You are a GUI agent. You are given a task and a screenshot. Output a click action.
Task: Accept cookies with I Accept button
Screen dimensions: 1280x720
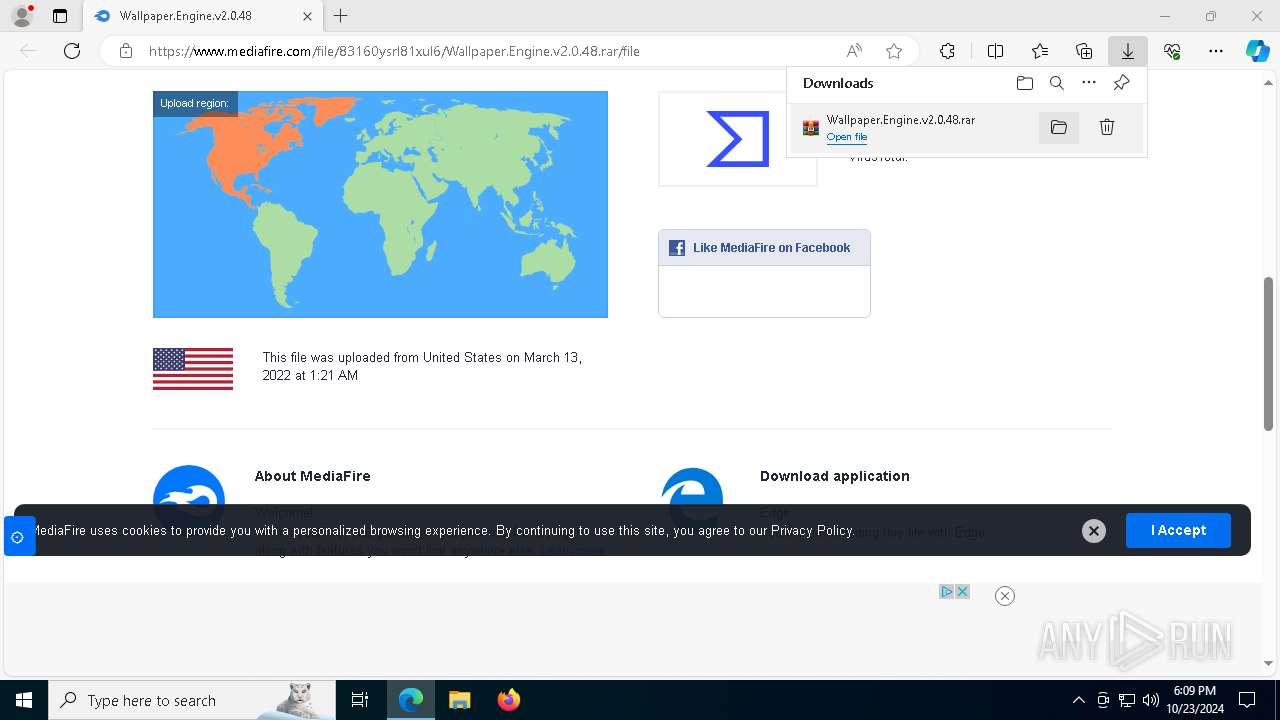[x=1178, y=530]
